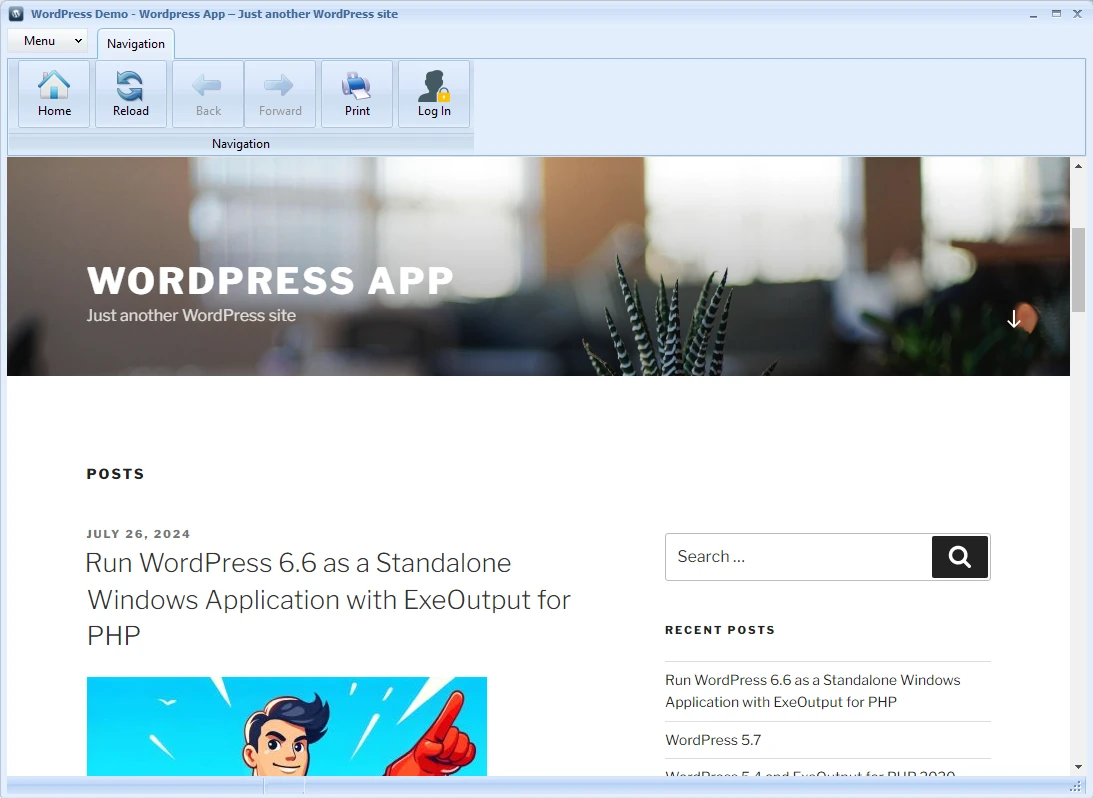Switch to the Navigation ribbon tab
The height and width of the screenshot is (798, 1093).
point(135,43)
